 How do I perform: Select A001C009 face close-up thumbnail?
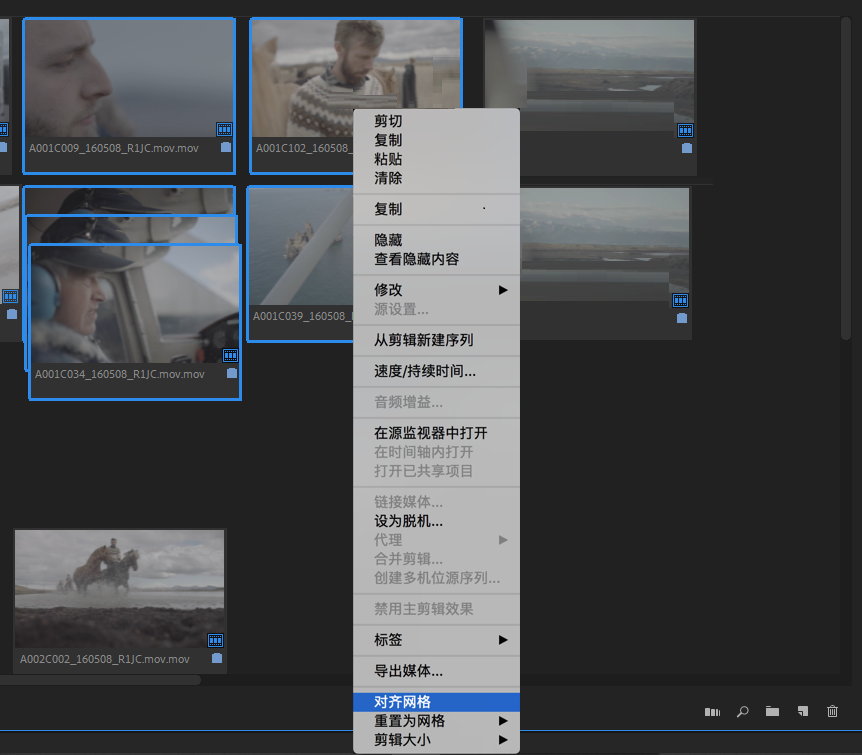[129, 78]
